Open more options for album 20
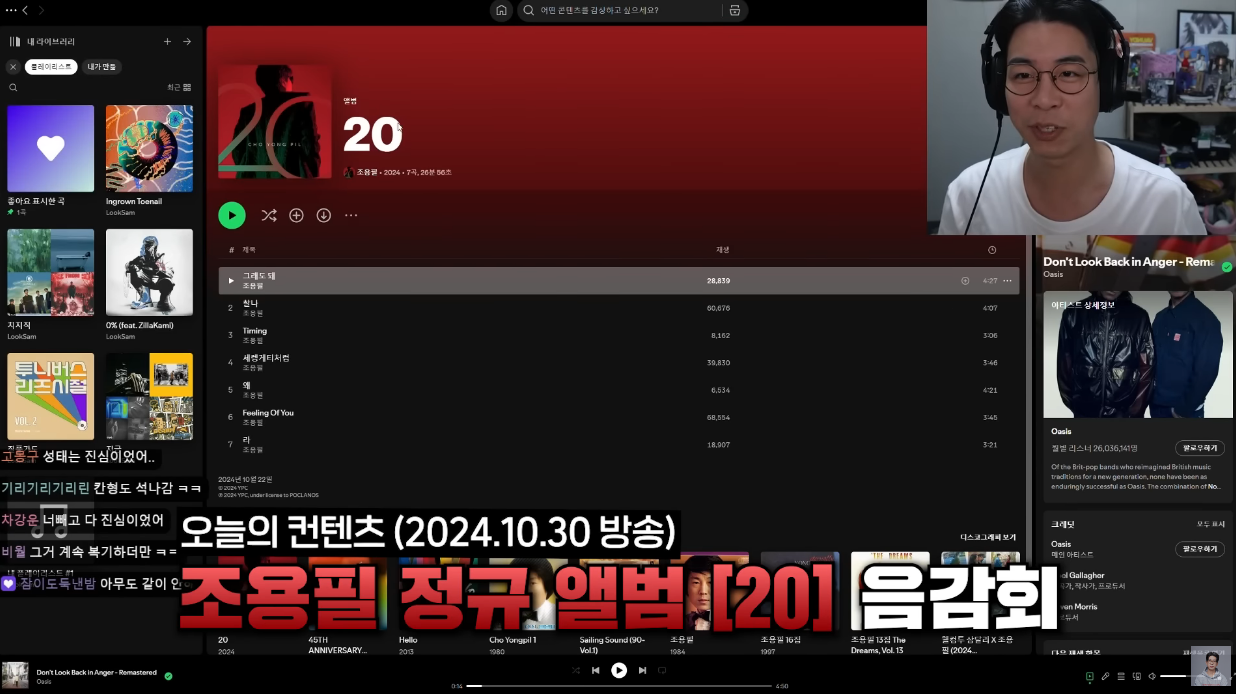 pyautogui.click(x=351, y=215)
